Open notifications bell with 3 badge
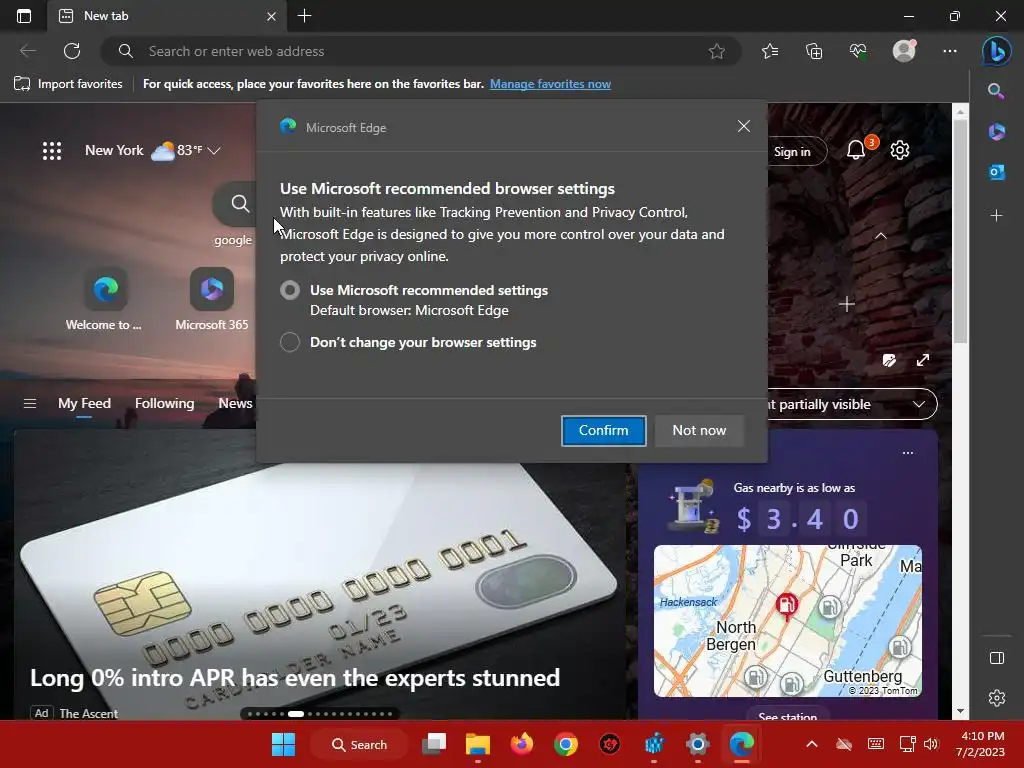This screenshot has width=1024, height=768. tap(857, 150)
